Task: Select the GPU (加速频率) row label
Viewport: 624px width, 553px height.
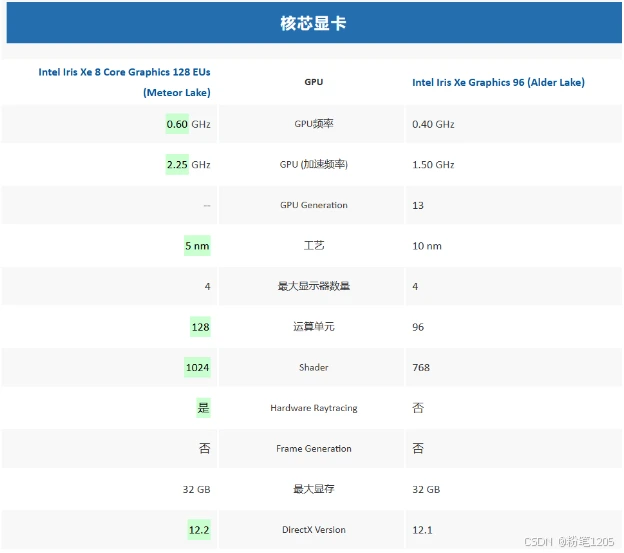Action: coord(314,165)
